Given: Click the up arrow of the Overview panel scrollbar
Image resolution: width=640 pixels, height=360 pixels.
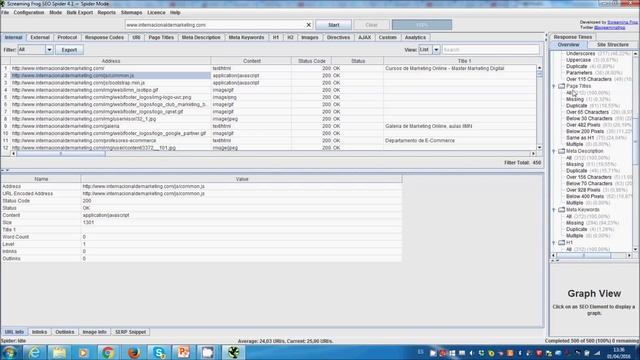Looking at the screenshot, I should point(636,53).
